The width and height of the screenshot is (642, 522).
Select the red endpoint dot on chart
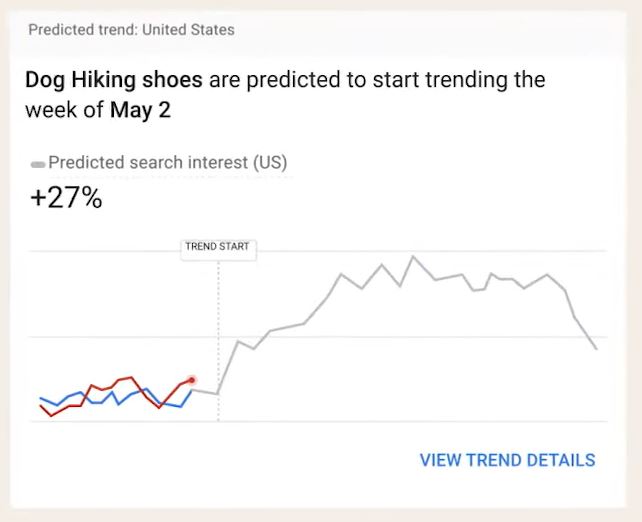pos(192,380)
